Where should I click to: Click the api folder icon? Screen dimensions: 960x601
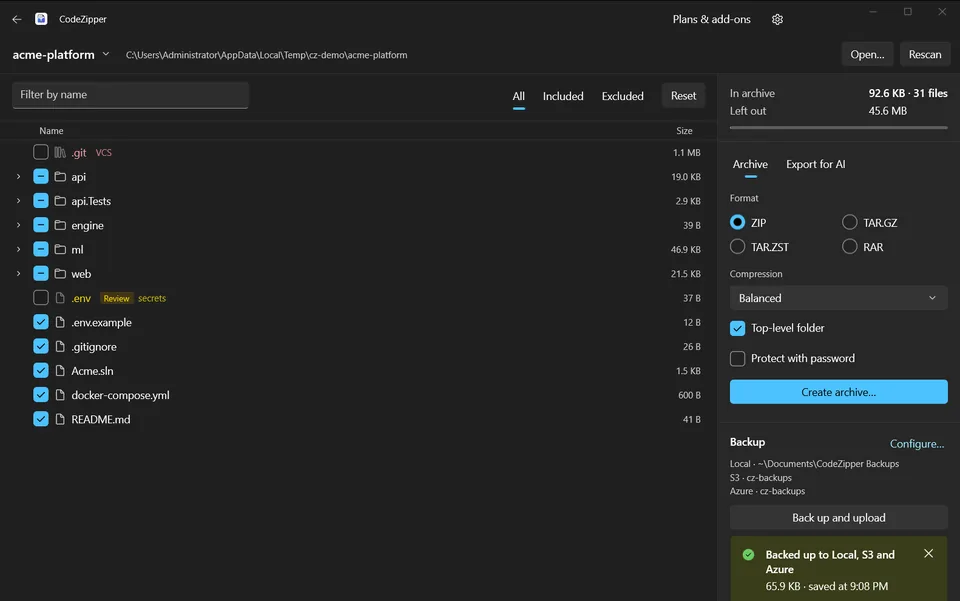pos(60,177)
